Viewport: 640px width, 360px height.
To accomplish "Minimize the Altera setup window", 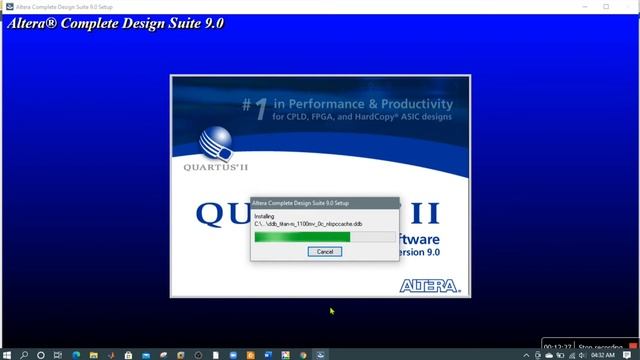I will click(585, 7).
